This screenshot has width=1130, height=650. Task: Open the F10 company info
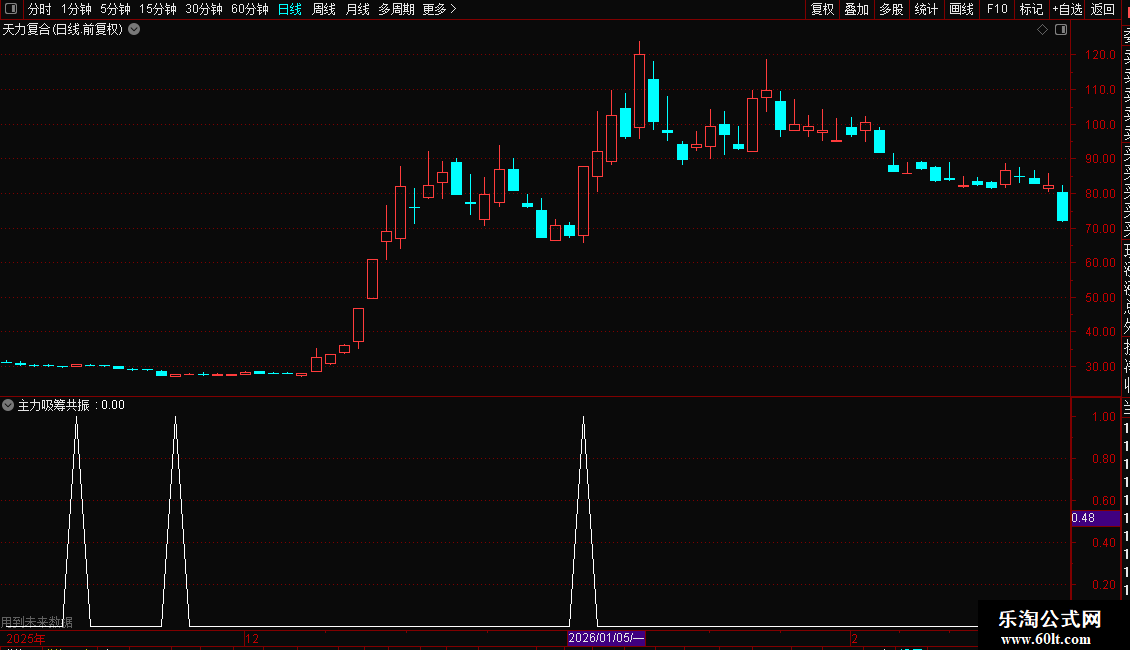pos(997,9)
